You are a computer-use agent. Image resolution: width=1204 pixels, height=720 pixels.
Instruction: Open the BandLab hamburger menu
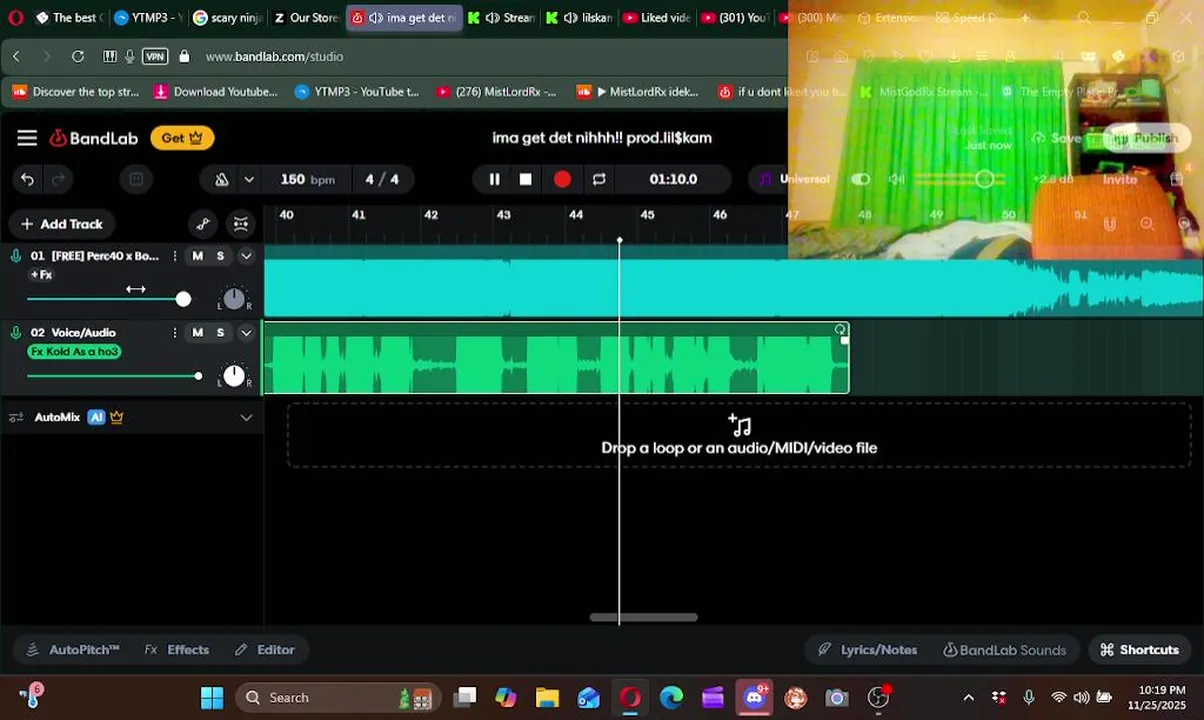pos(27,138)
